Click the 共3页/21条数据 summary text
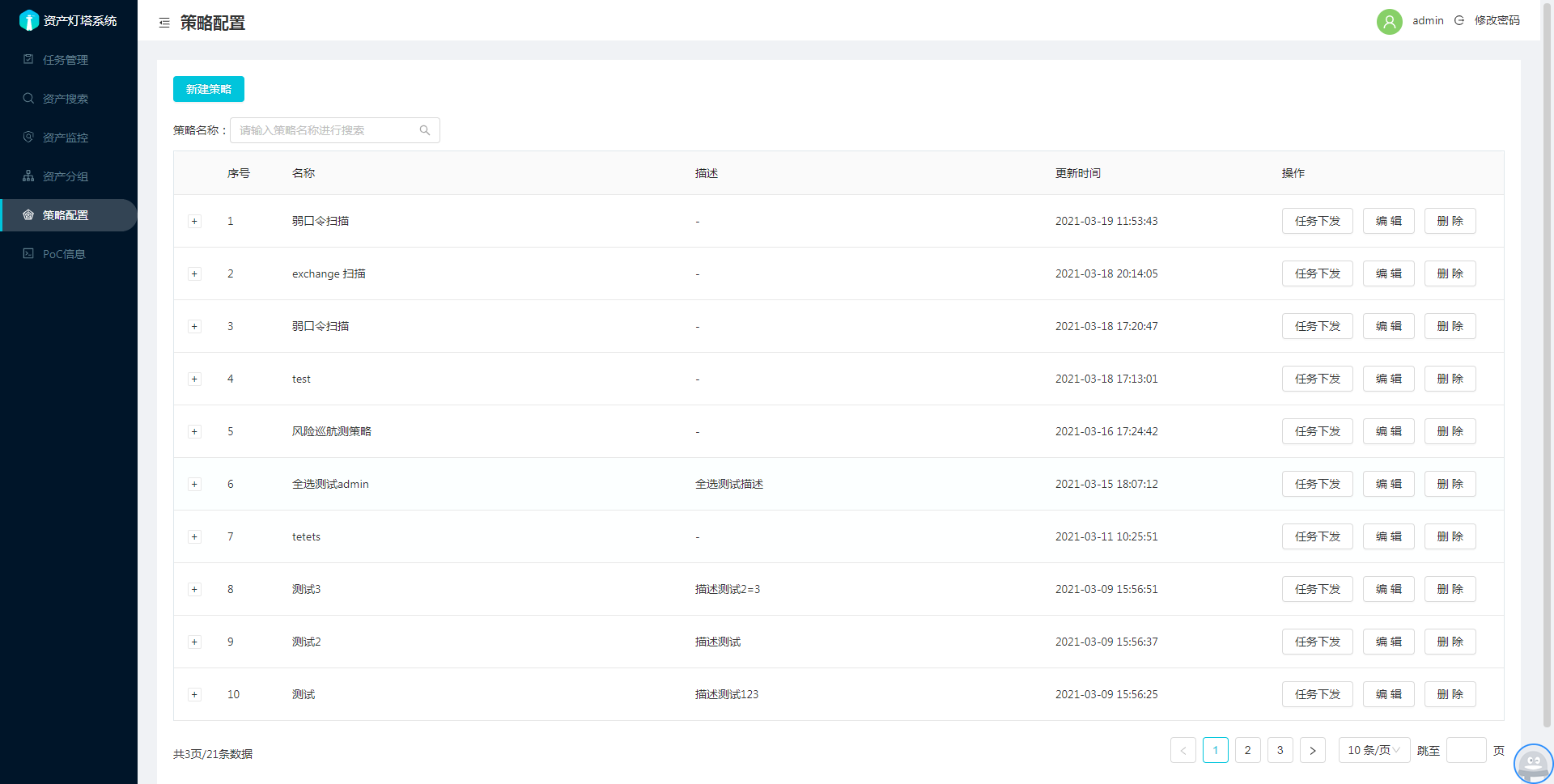This screenshot has height=784, width=1554. tap(213, 754)
